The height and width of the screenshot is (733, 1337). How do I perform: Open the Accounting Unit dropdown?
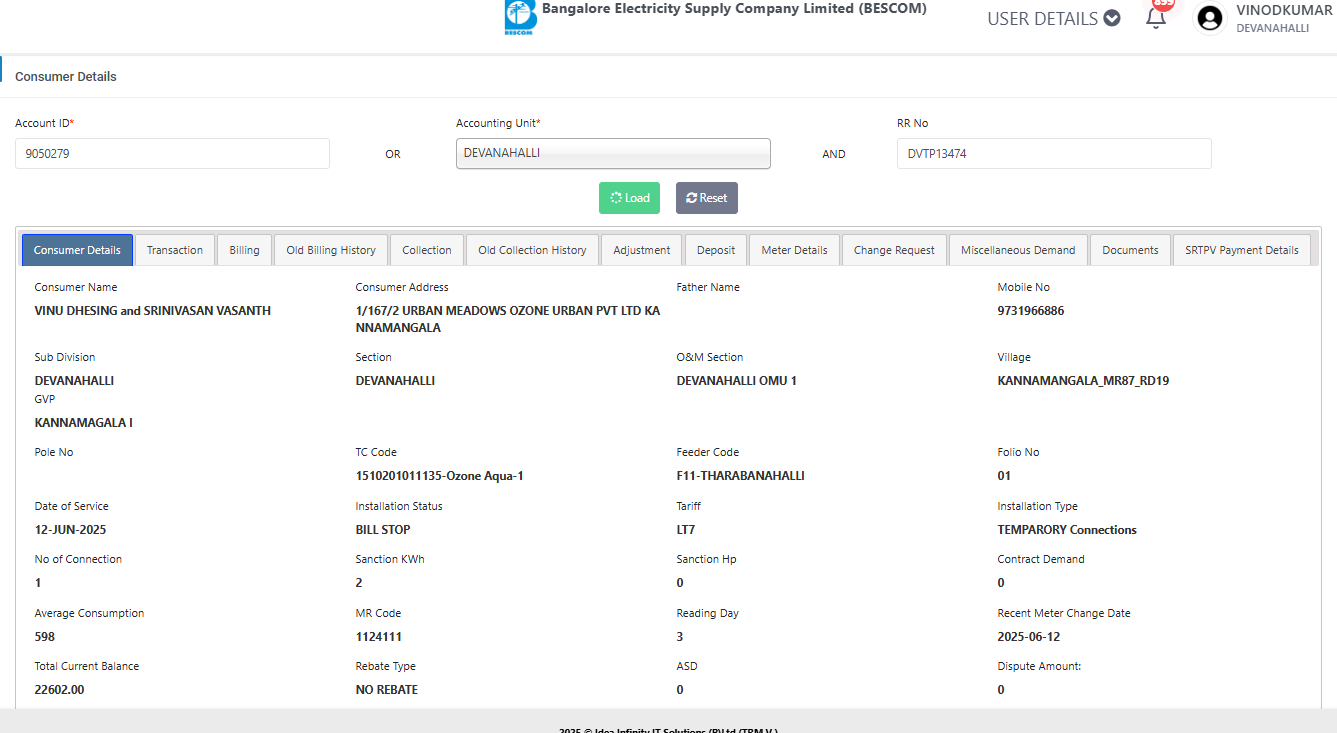click(613, 153)
